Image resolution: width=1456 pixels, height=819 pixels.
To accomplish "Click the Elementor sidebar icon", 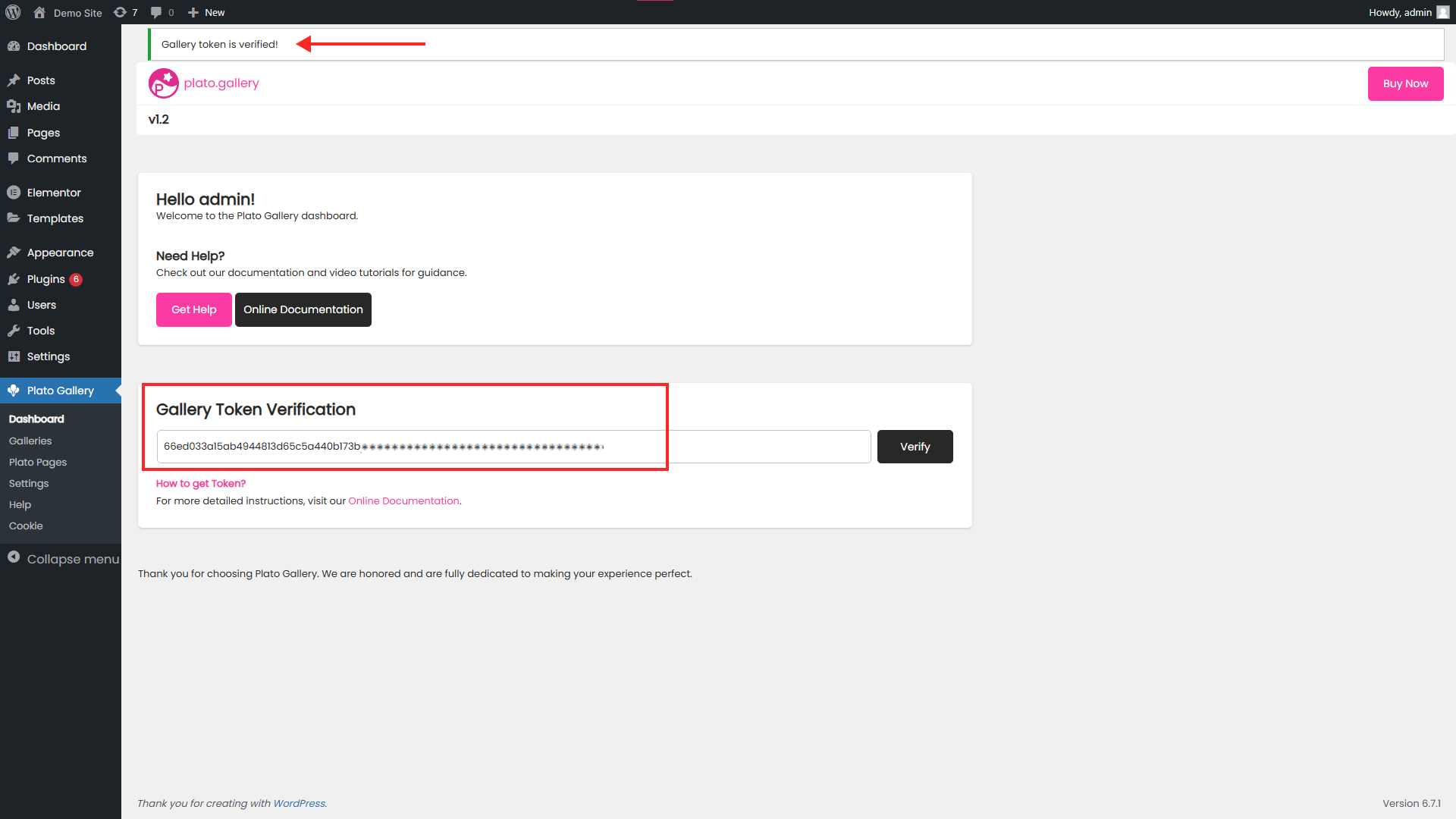I will tap(14, 192).
